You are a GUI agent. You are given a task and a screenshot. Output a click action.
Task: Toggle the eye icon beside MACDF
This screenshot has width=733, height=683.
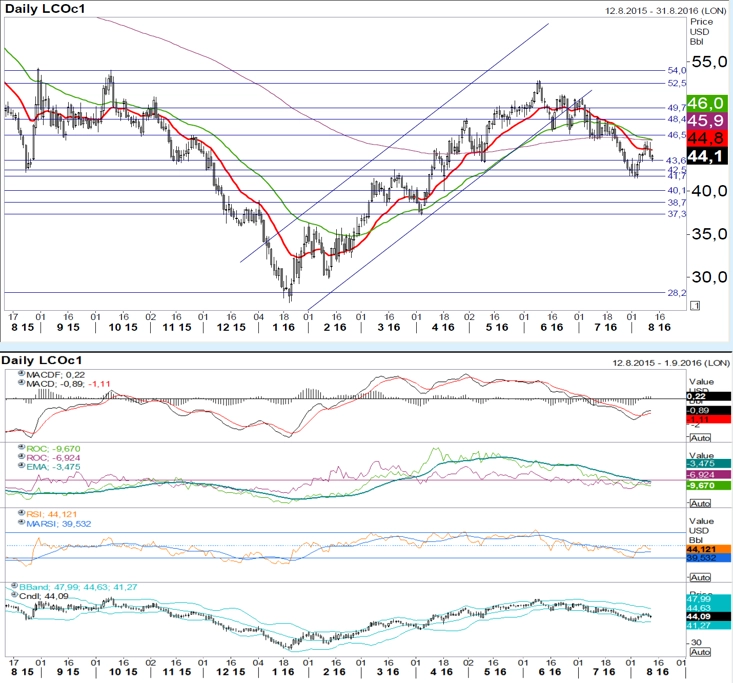[21, 374]
